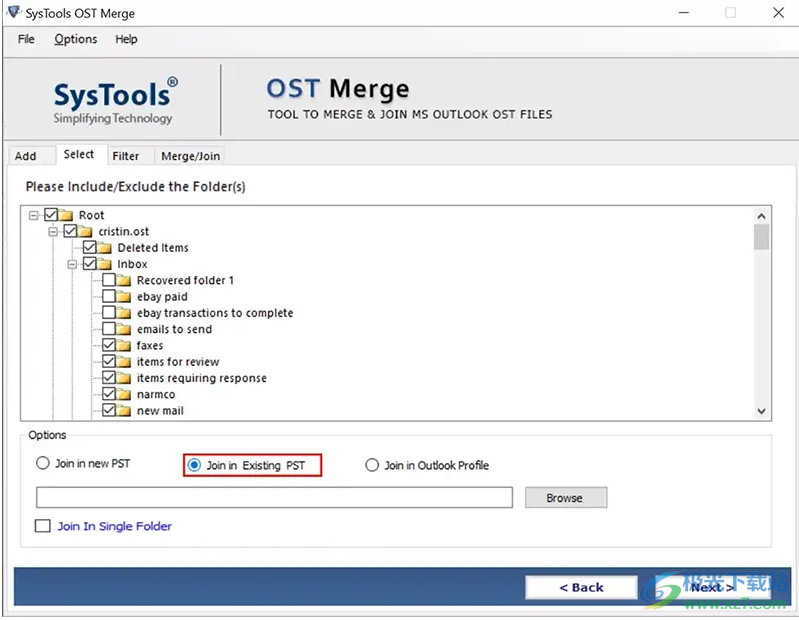The image size is (799, 620).
Task: Switch to the Filter tab
Action: (126, 156)
